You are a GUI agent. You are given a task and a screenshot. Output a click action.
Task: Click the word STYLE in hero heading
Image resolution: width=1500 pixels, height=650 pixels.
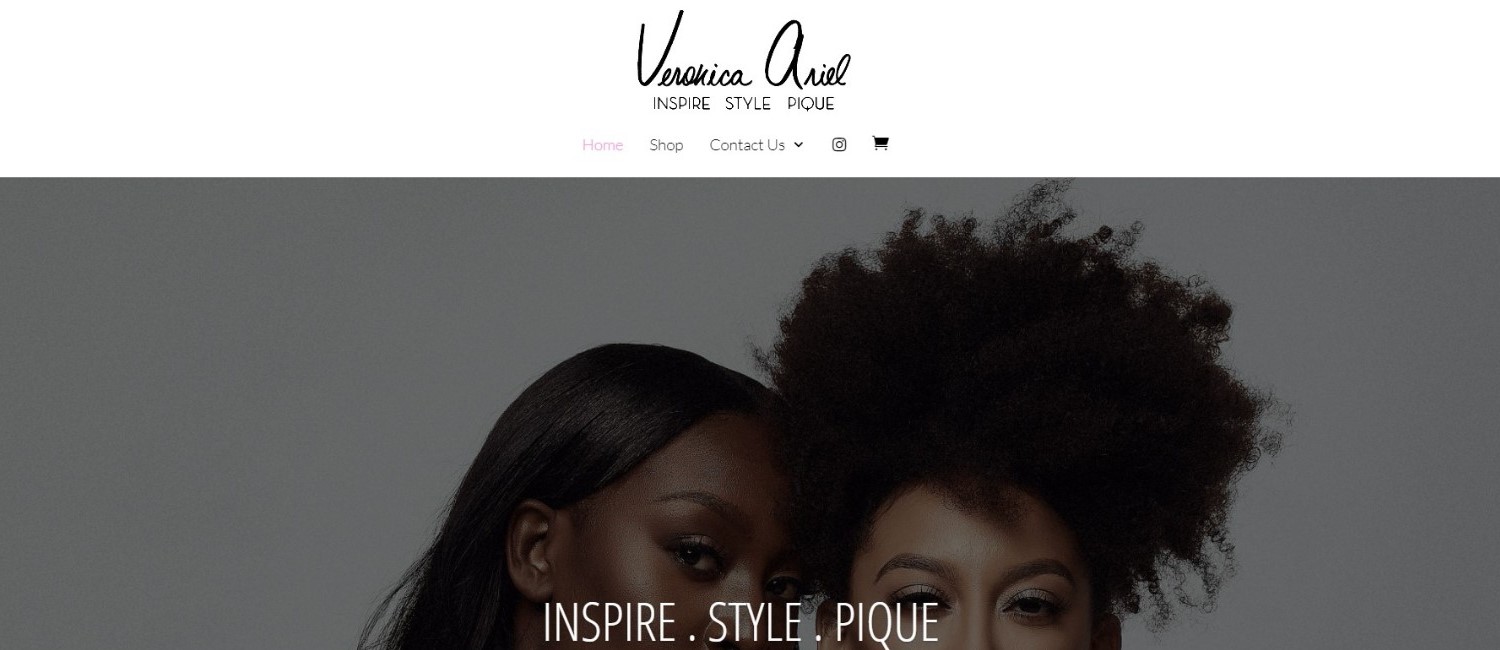[755, 622]
